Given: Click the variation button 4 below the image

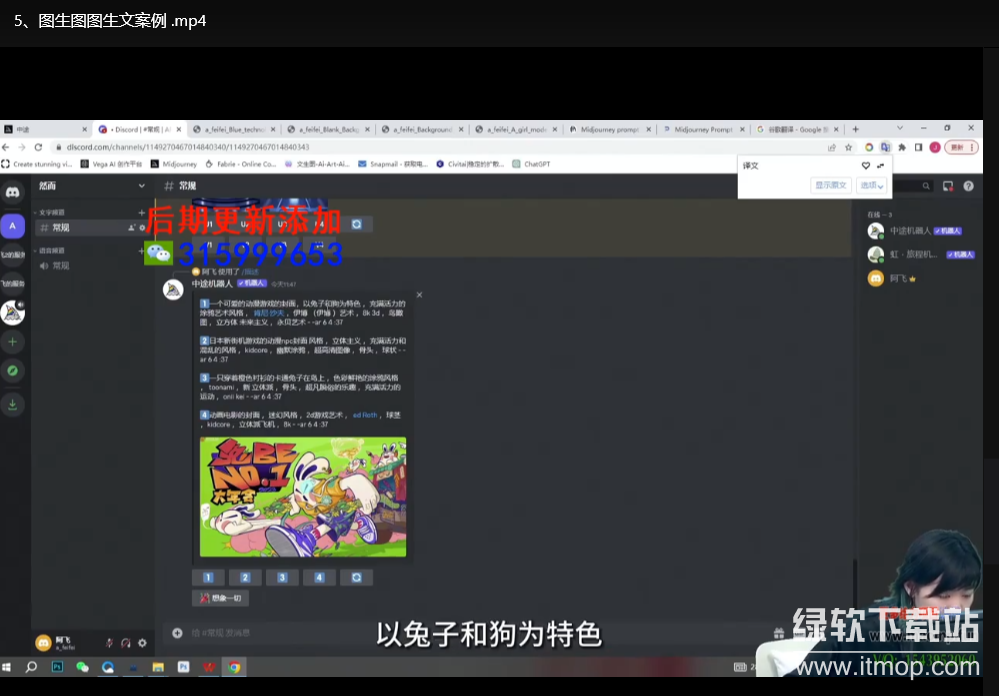Looking at the screenshot, I should coord(319,577).
